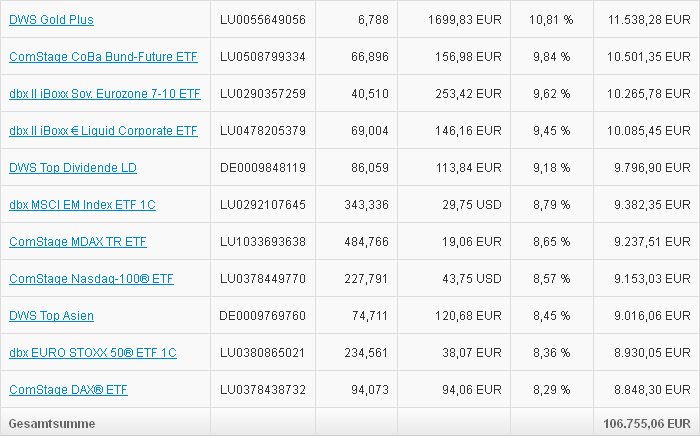Screen dimensions: 700x436
Task: Open the ComStage Nasdaq-100® ETF link
Action: [x=91, y=279]
